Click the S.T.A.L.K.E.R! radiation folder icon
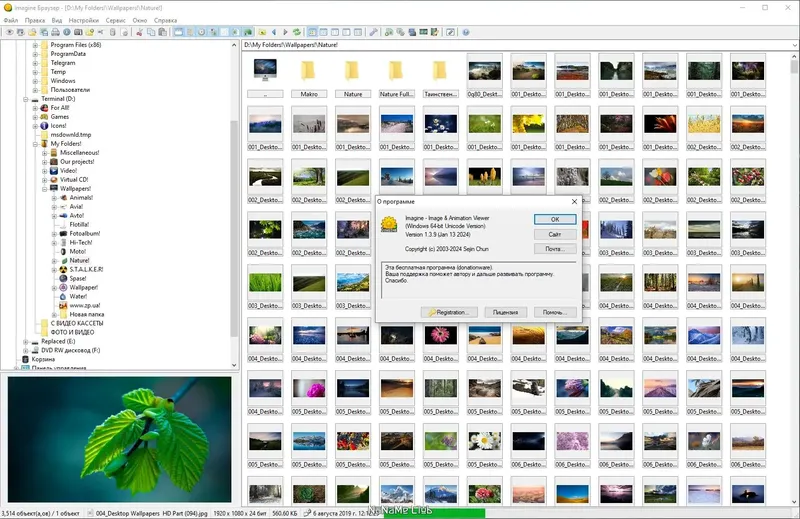Viewport: 800px width, 519px height. click(63, 269)
